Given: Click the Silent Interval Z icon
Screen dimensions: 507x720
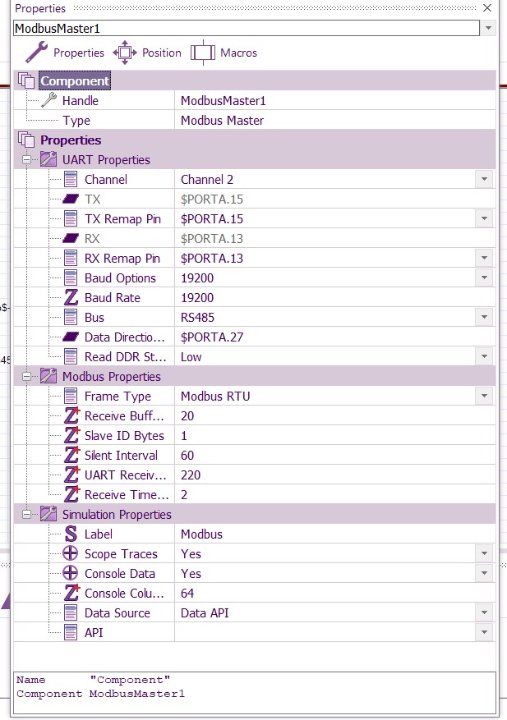Looking at the screenshot, I should click(x=71, y=455).
